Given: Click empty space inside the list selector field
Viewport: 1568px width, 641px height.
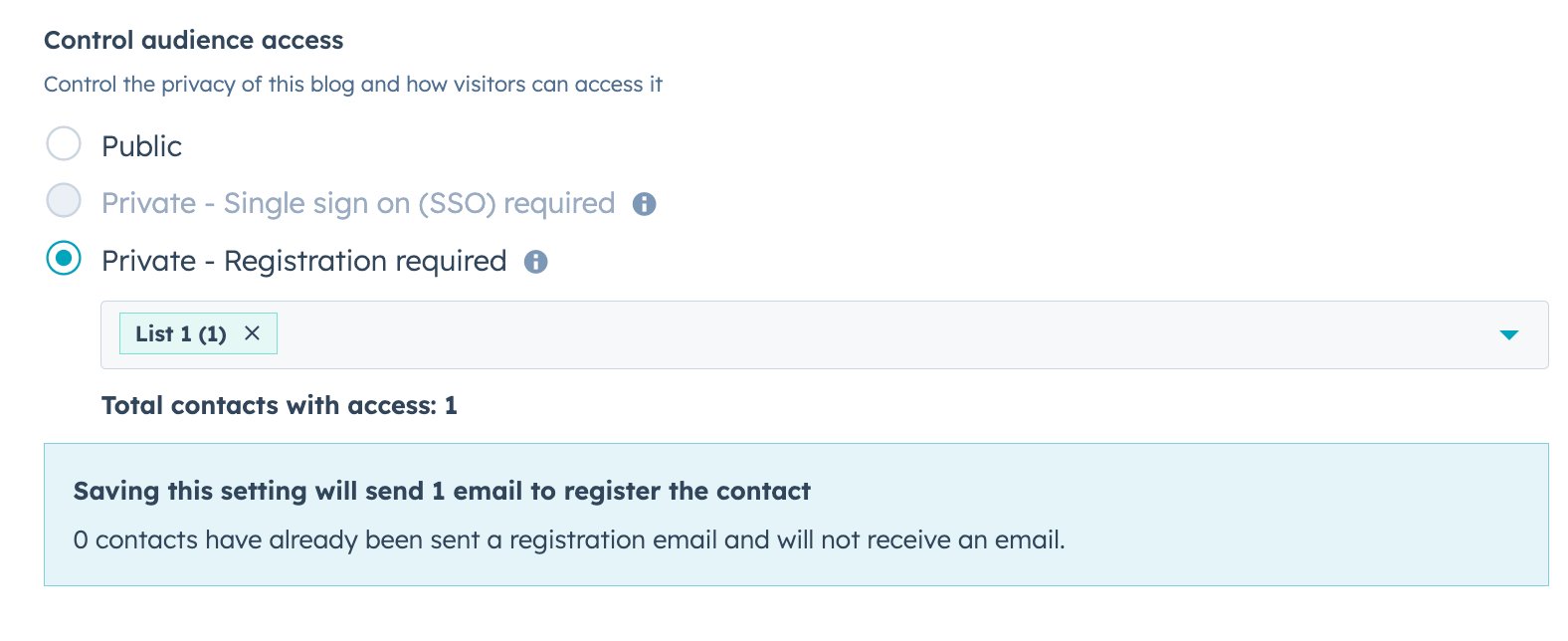Looking at the screenshot, I should click(846, 334).
